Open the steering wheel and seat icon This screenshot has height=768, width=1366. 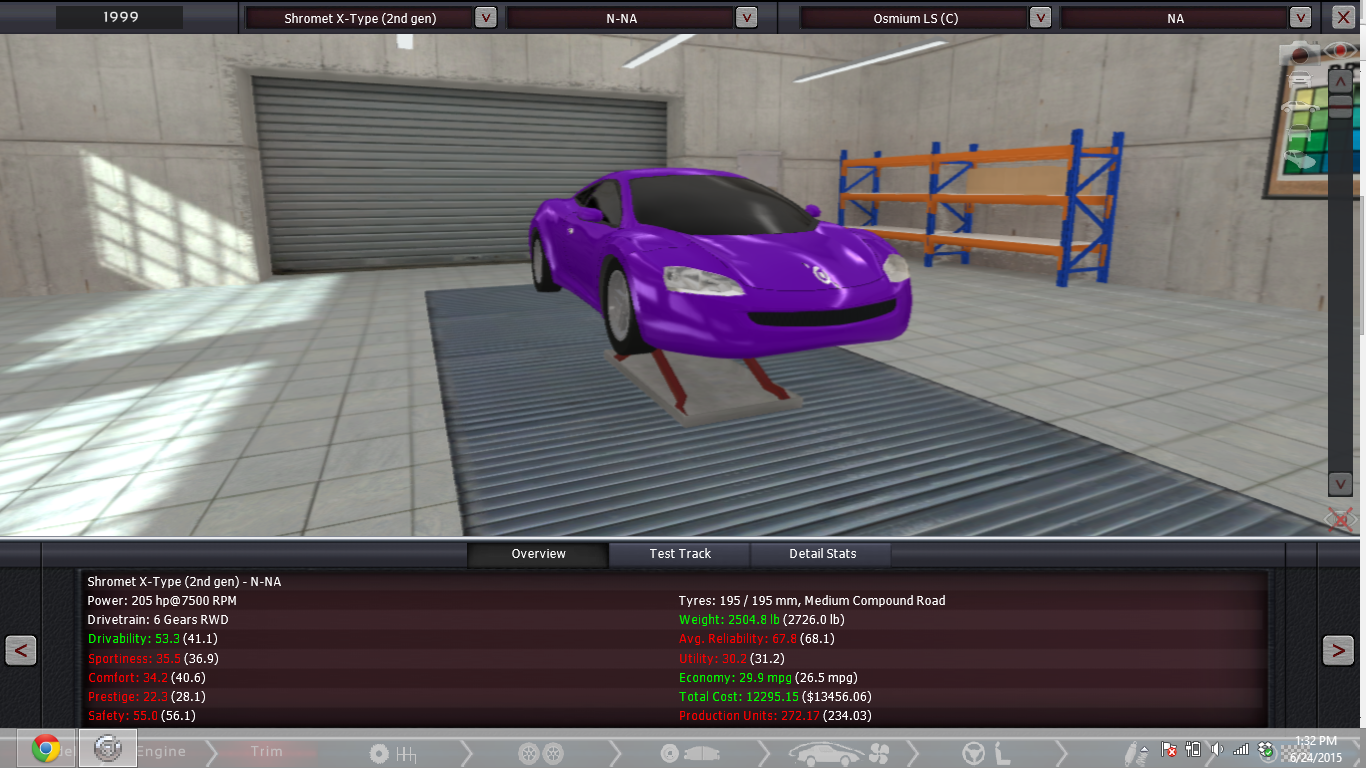987,753
